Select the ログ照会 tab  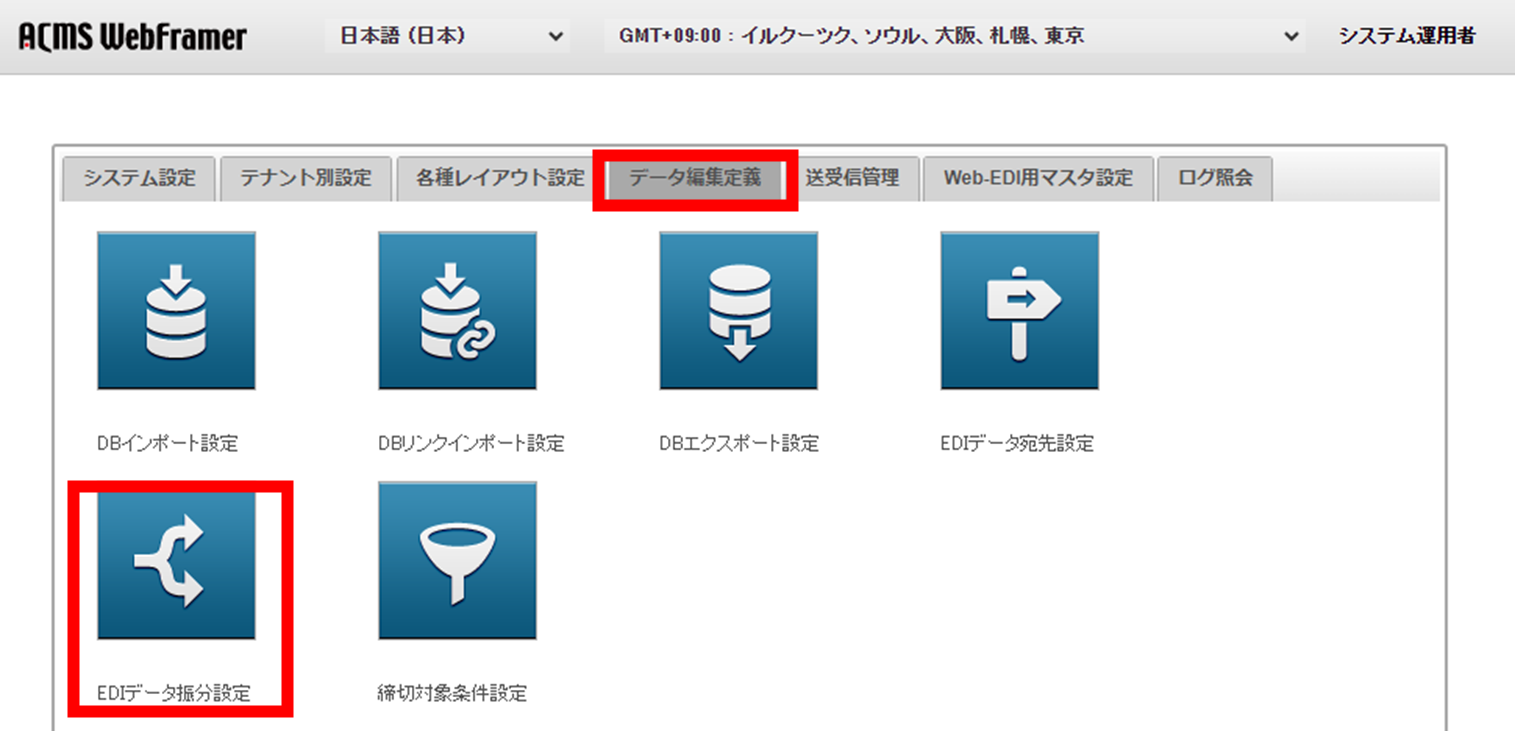tap(1215, 178)
